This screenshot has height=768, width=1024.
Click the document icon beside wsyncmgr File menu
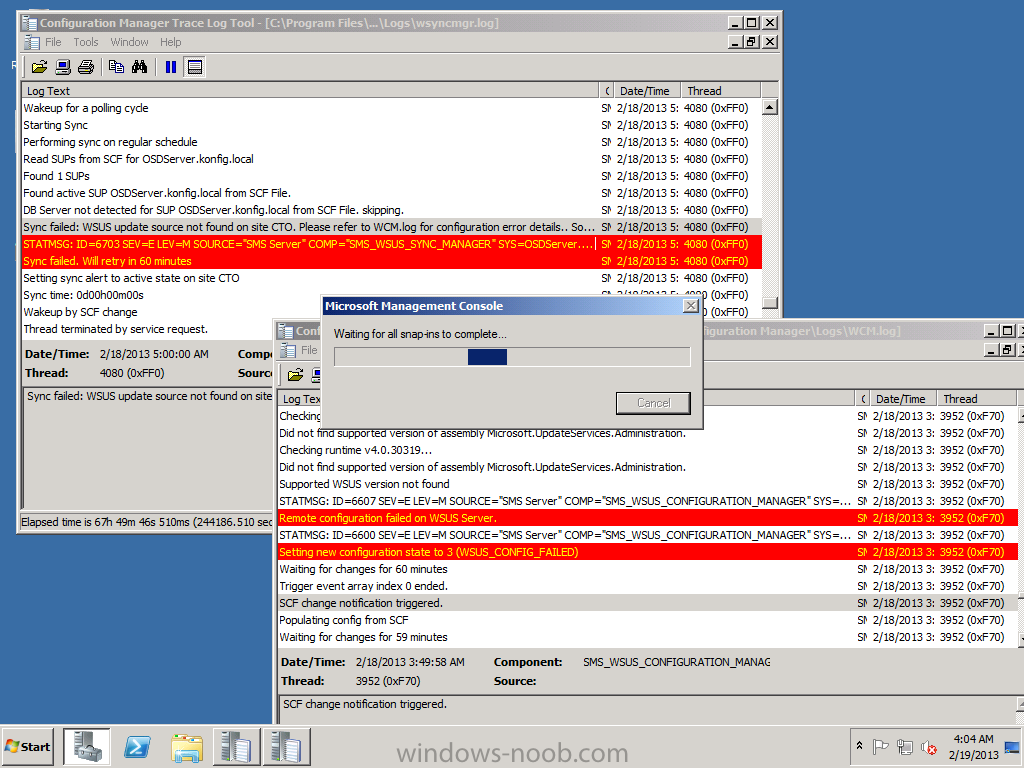click(x=31, y=42)
